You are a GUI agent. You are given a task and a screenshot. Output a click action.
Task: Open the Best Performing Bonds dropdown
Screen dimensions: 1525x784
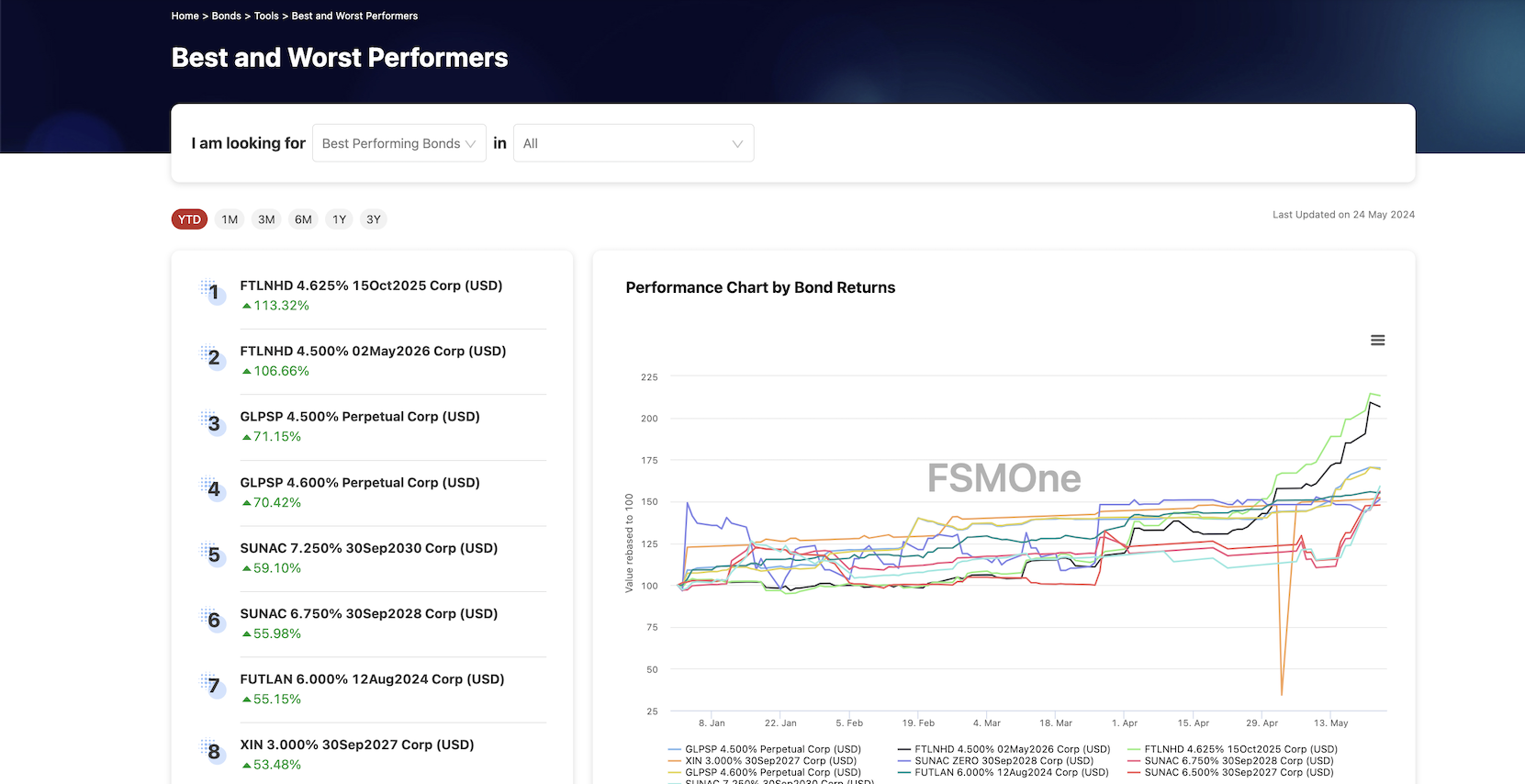pos(399,143)
